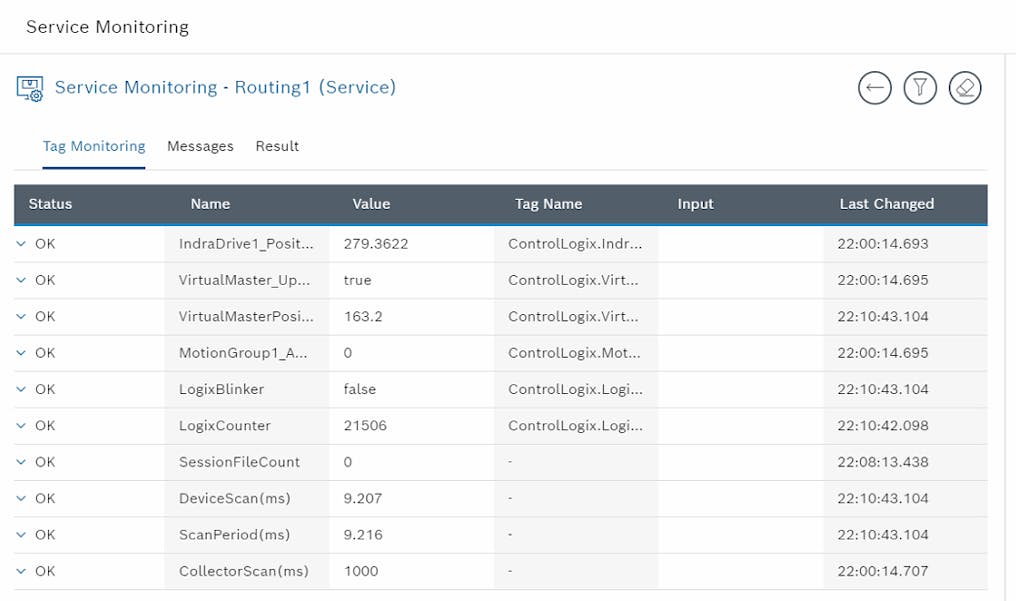Expand the LogixCounter row chevron

pyautogui.click(x=21, y=426)
